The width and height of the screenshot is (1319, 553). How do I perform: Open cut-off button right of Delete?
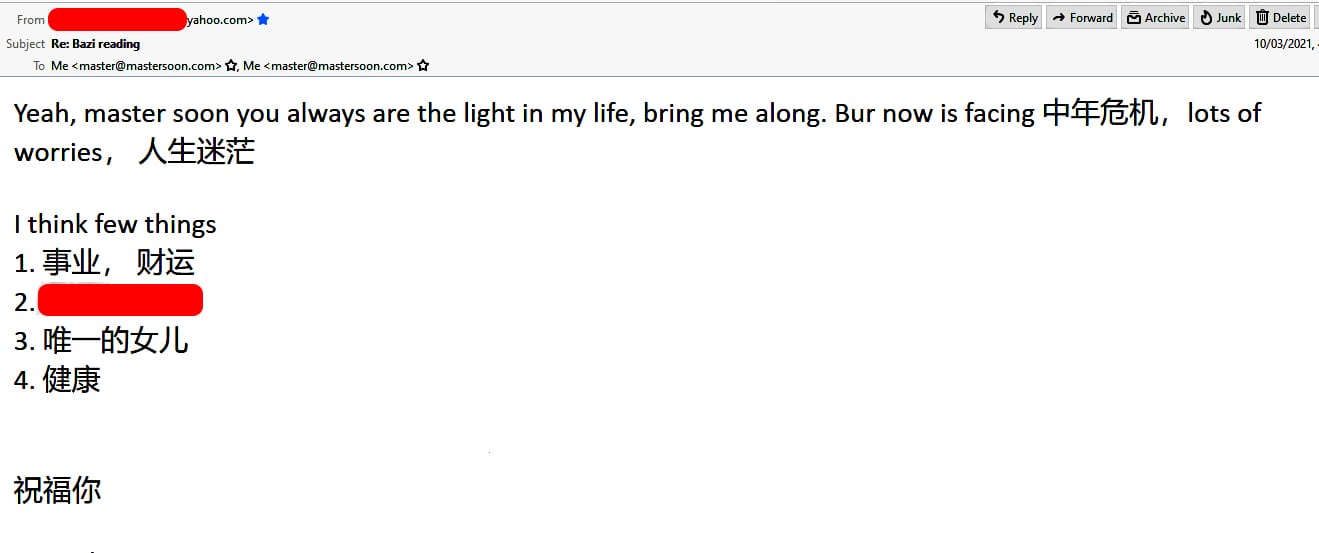[1316, 17]
